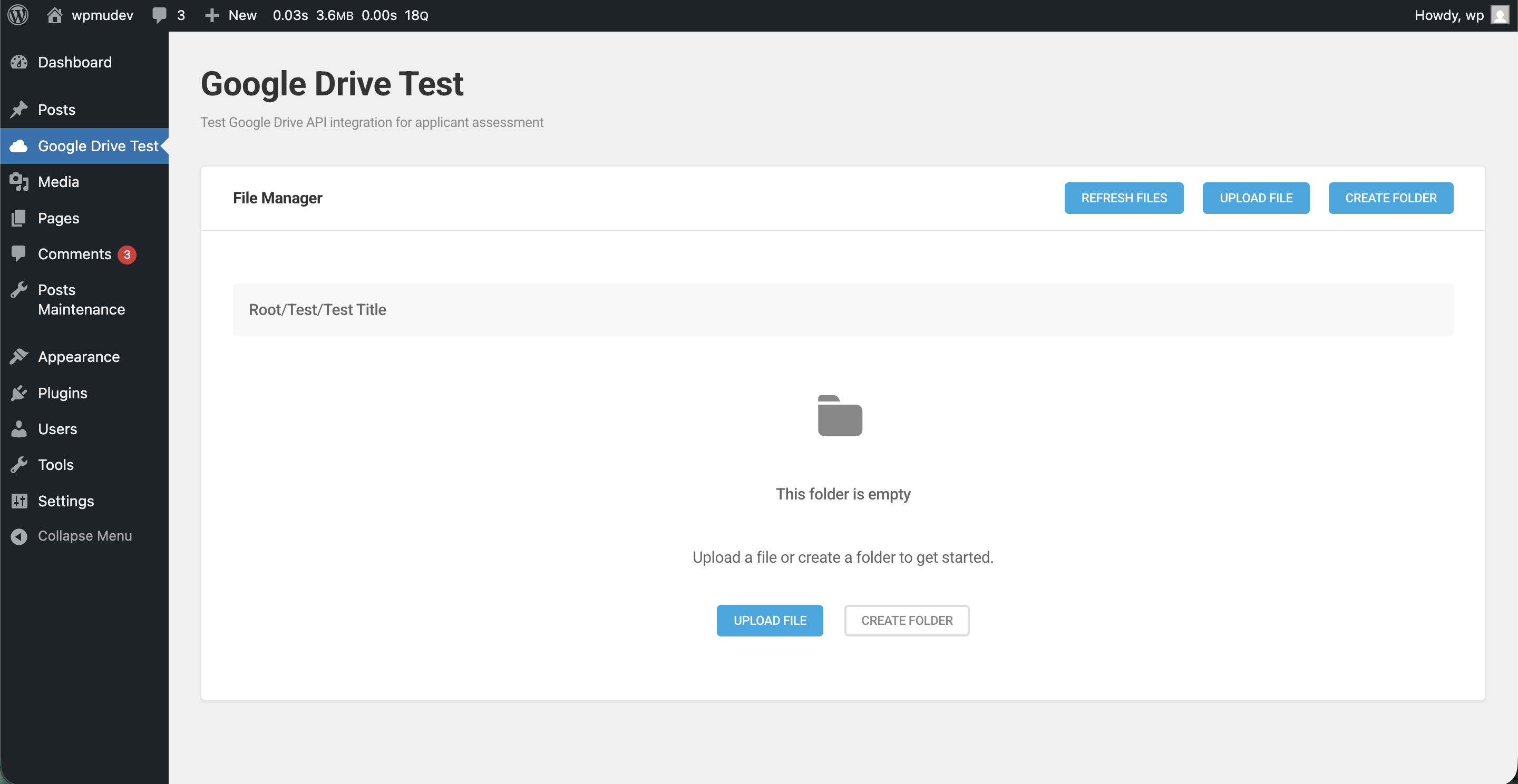The height and width of the screenshot is (784, 1518).
Task: Click the Root/Test/Test Title breadcrumb path
Action: 317,310
